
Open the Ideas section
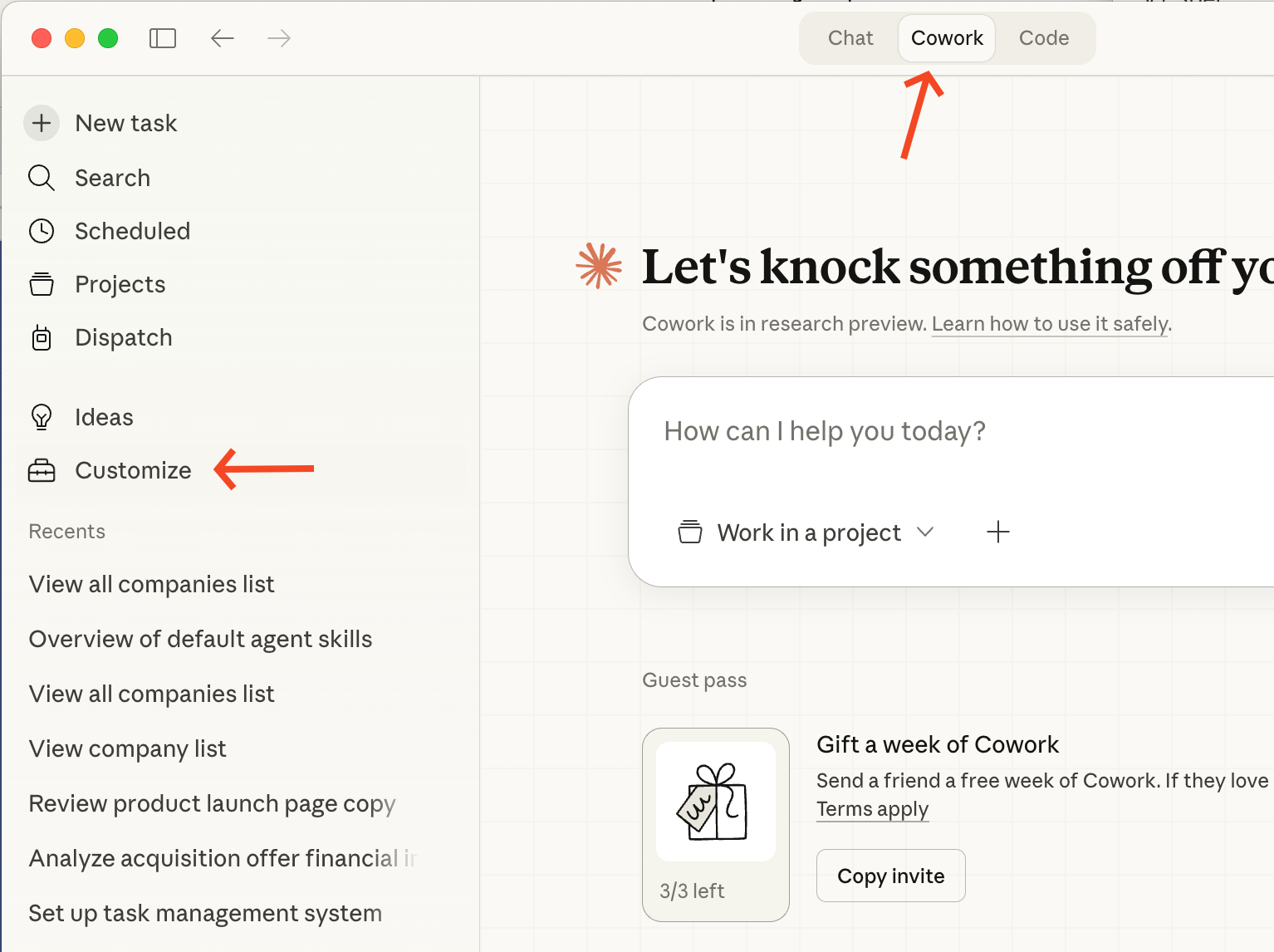[103, 417]
